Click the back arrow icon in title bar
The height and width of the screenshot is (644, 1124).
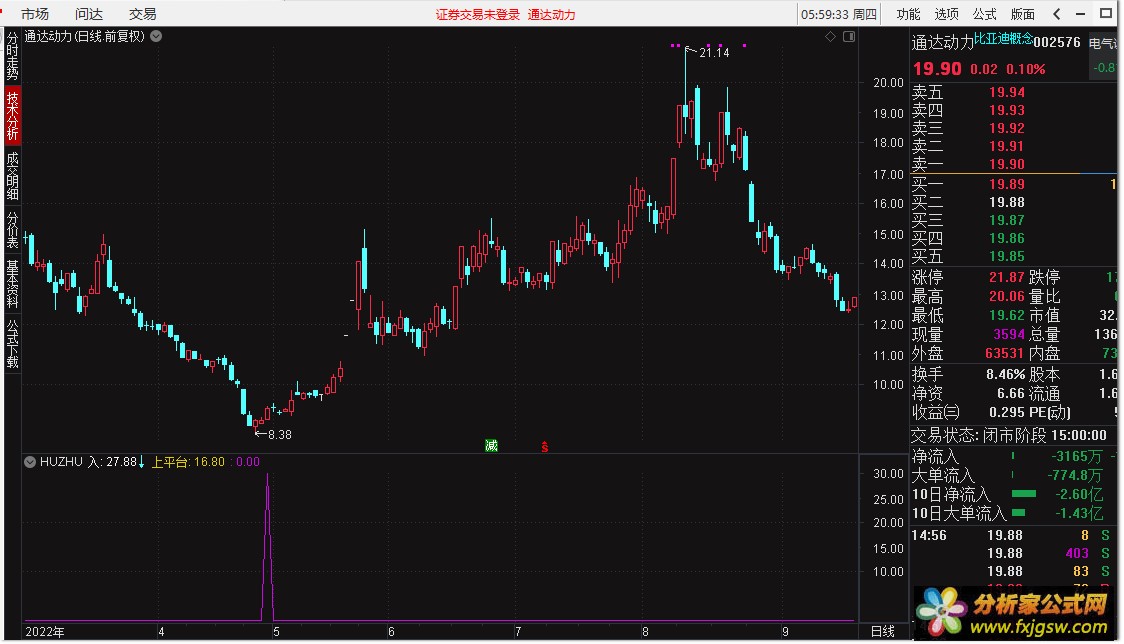(x=1057, y=14)
